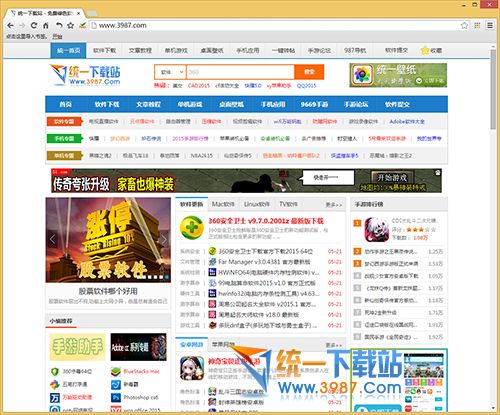Bookmark the page using the address bar star
The image size is (500, 415).
464,25
